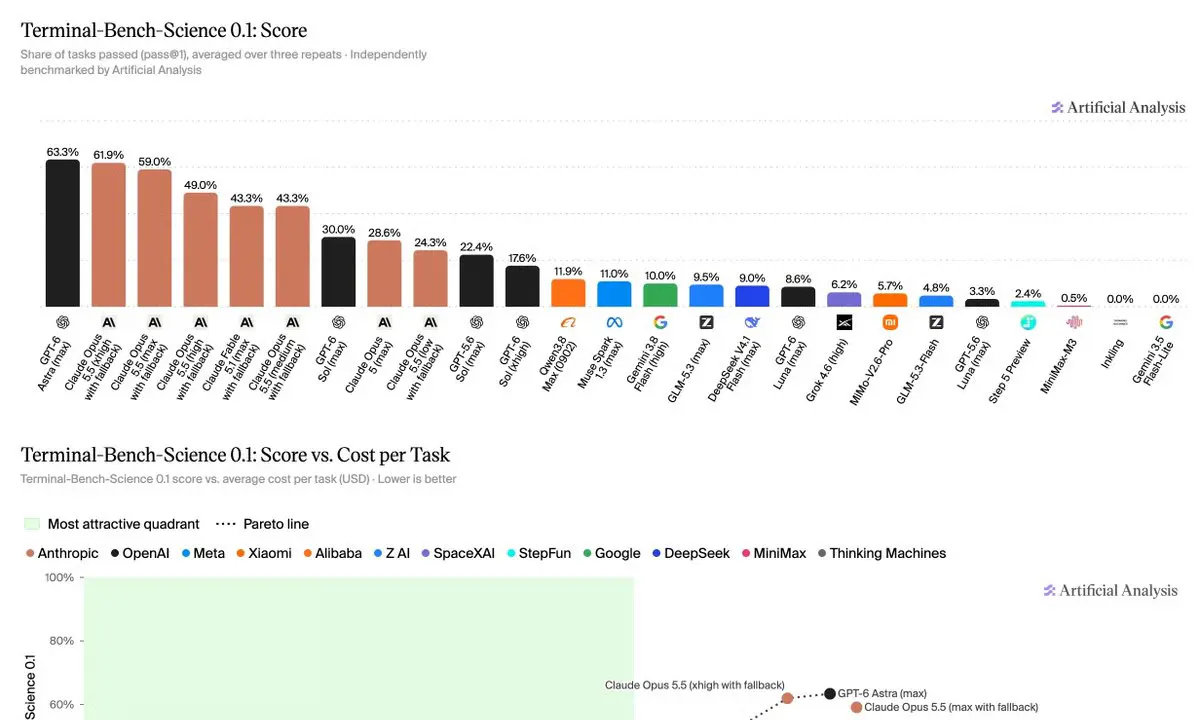Toggle the Anthropic series in the legend
Viewport: 1200px width, 720px height.
(x=62, y=553)
